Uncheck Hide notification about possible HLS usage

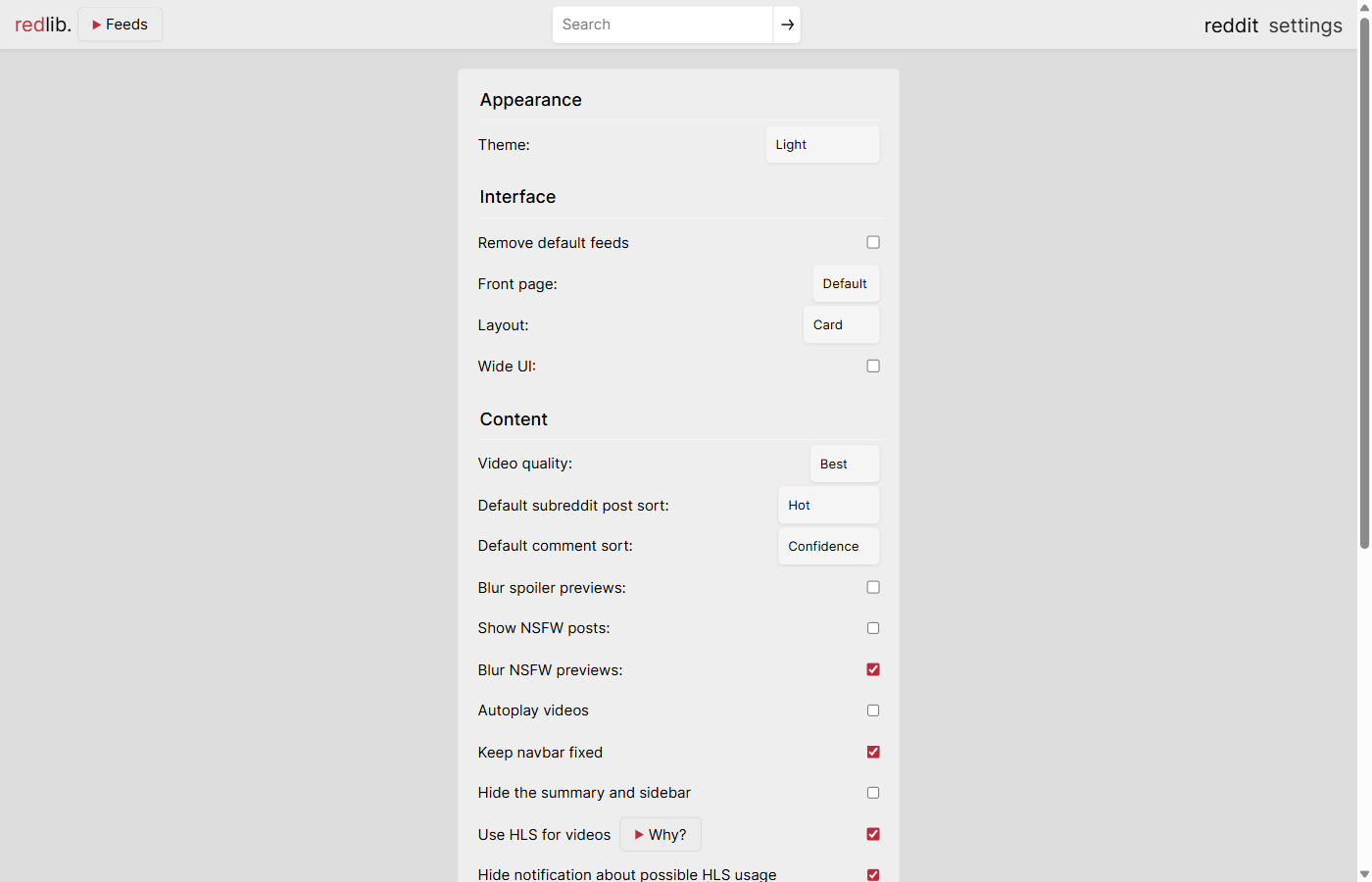[x=873, y=874]
